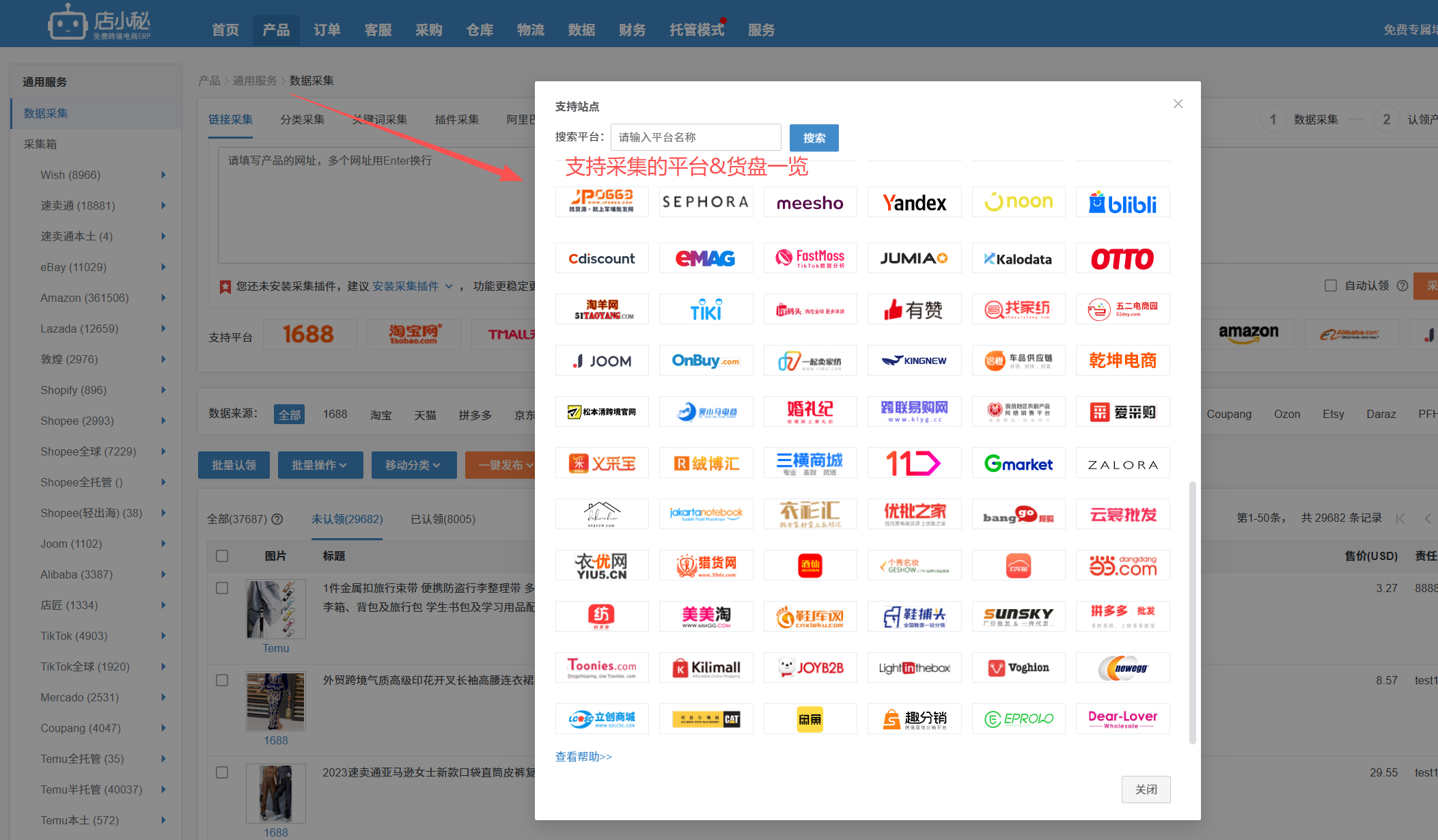
Task: Click the Lightinthebox platform logo
Action: click(914, 668)
